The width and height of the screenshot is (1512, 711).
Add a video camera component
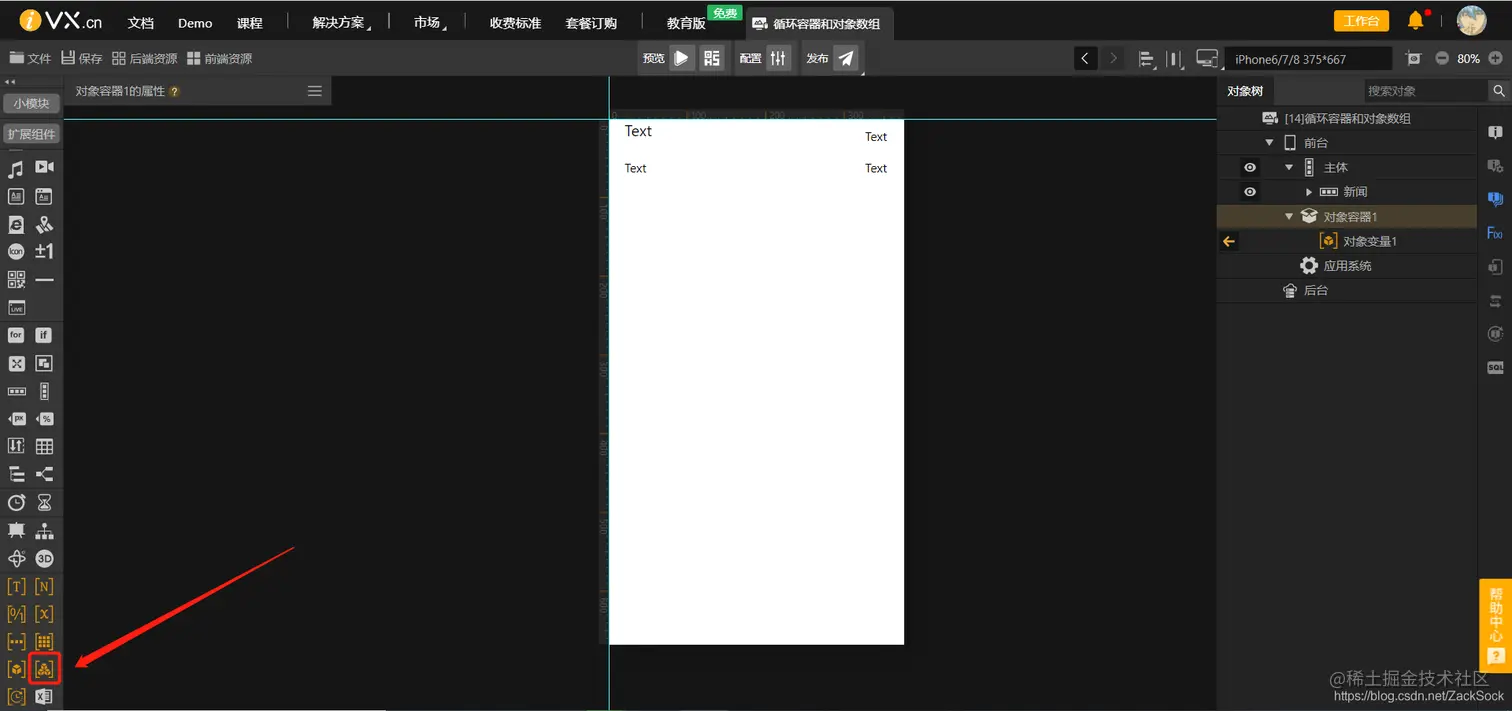tap(44, 167)
